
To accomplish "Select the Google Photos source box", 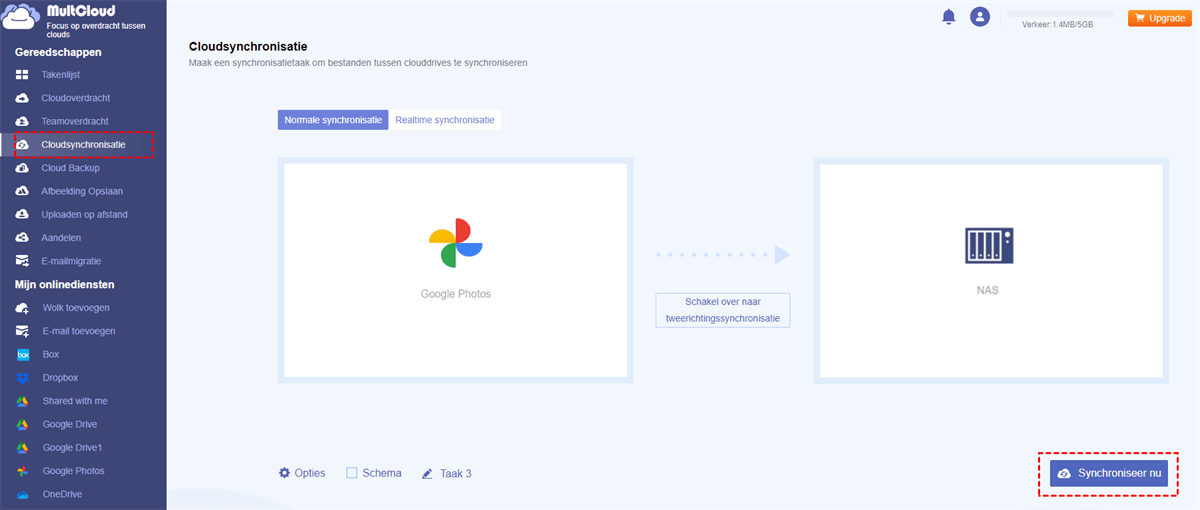I will [456, 270].
